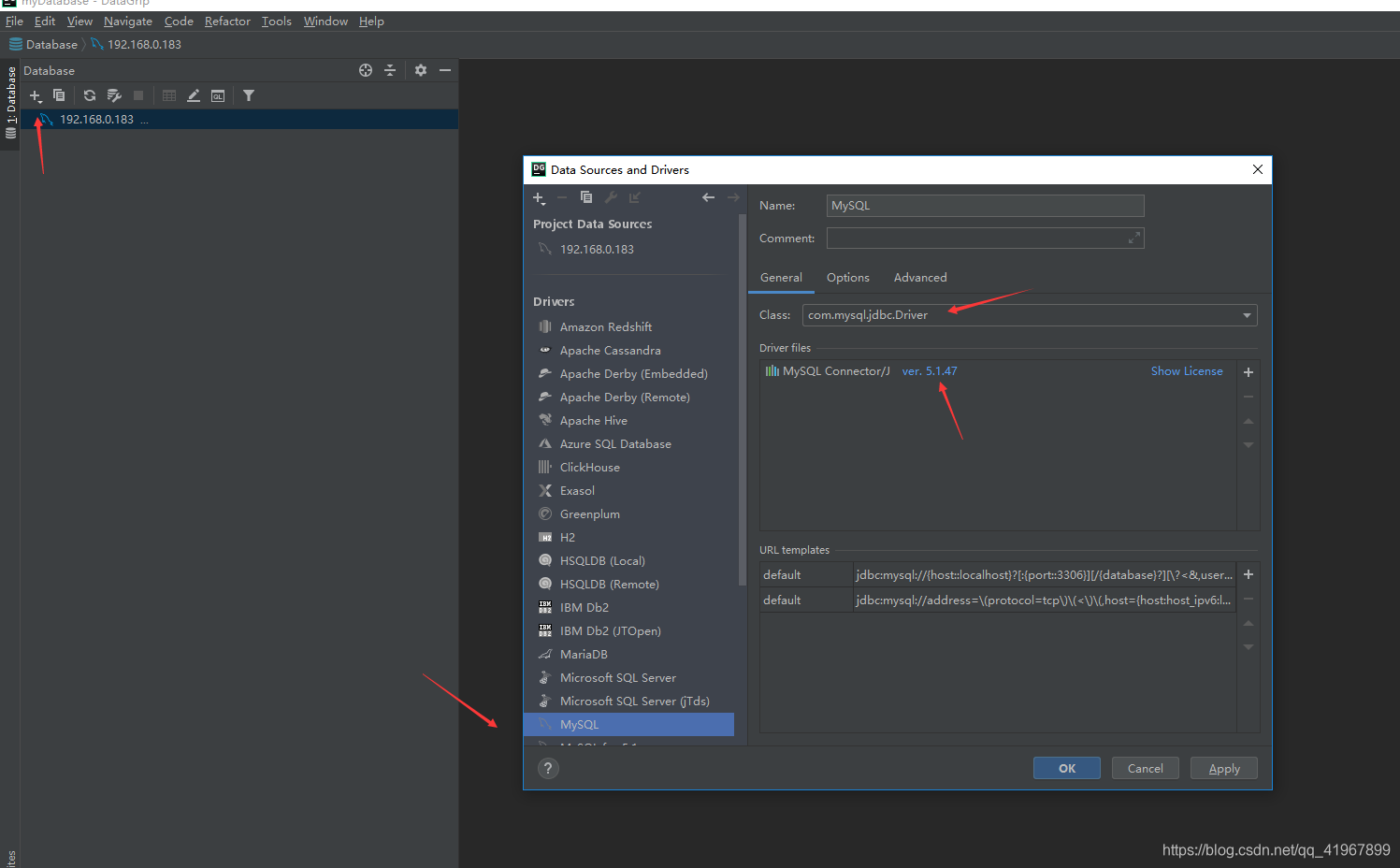
Task: Switch to the Options tab
Action: click(848, 278)
